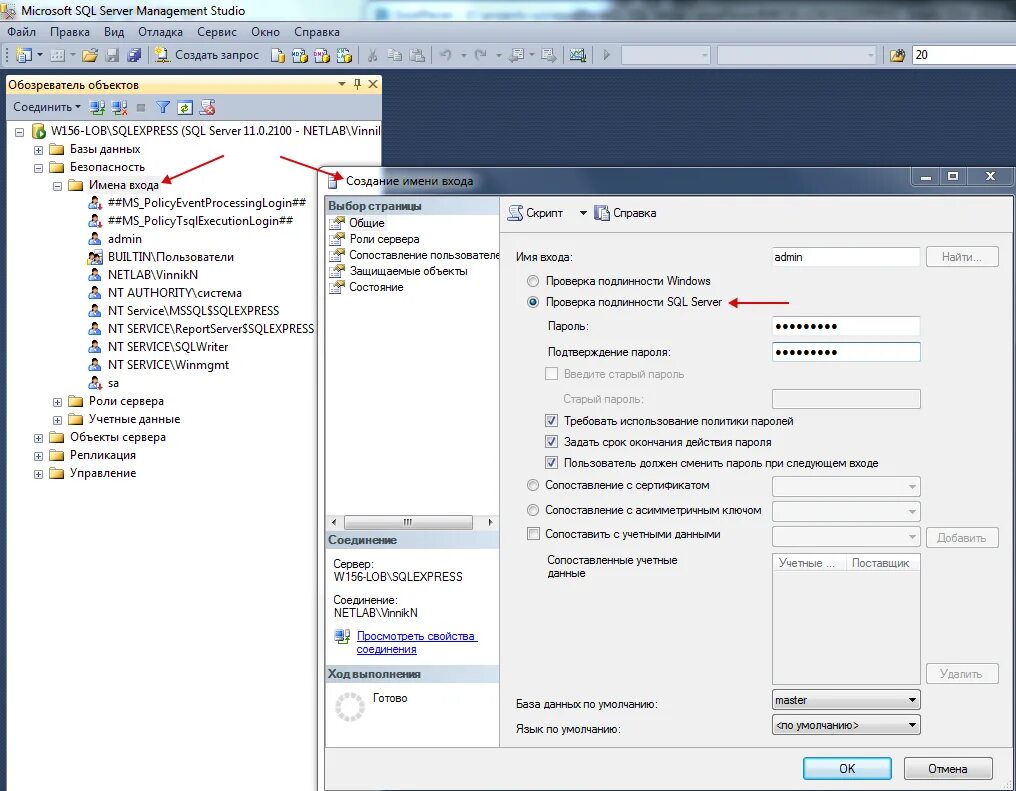Click the Filter funnel icon

point(163,108)
